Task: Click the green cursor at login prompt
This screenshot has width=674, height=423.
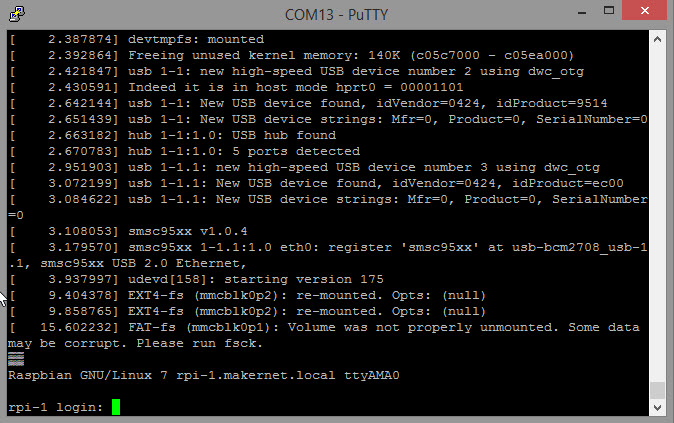Action: (116, 407)
